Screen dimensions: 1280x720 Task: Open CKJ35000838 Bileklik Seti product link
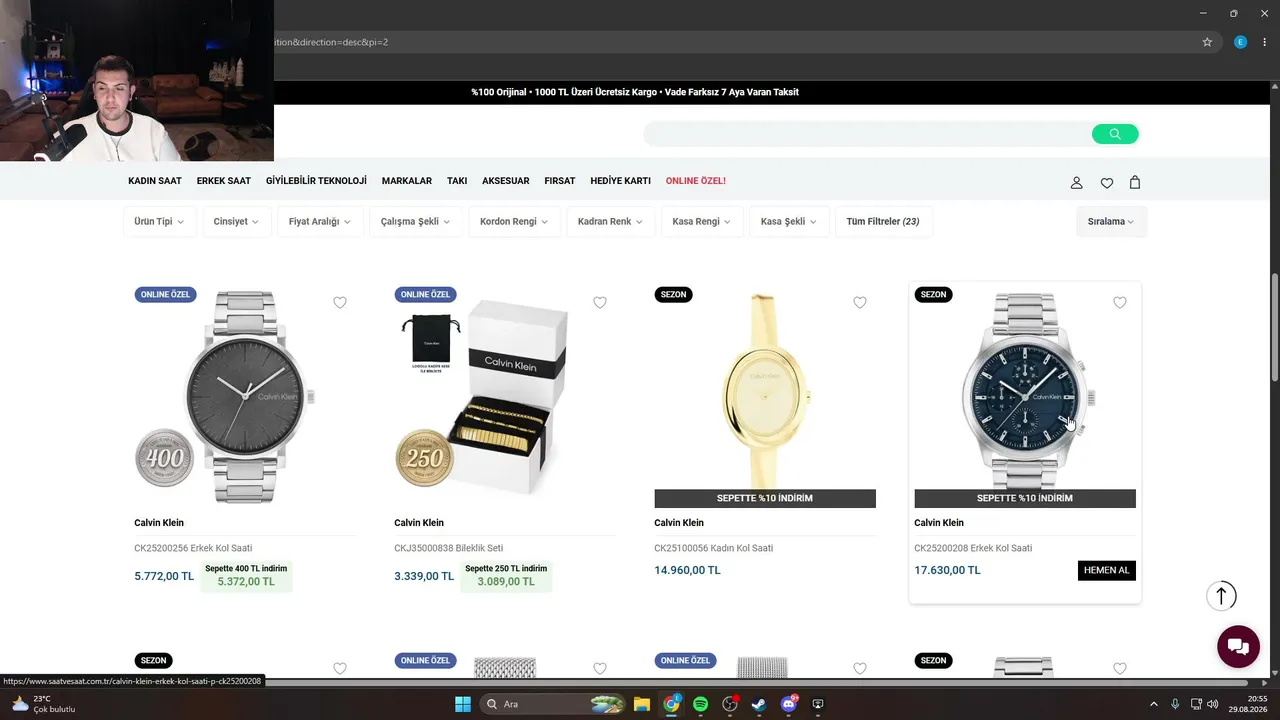coord(449,548)
